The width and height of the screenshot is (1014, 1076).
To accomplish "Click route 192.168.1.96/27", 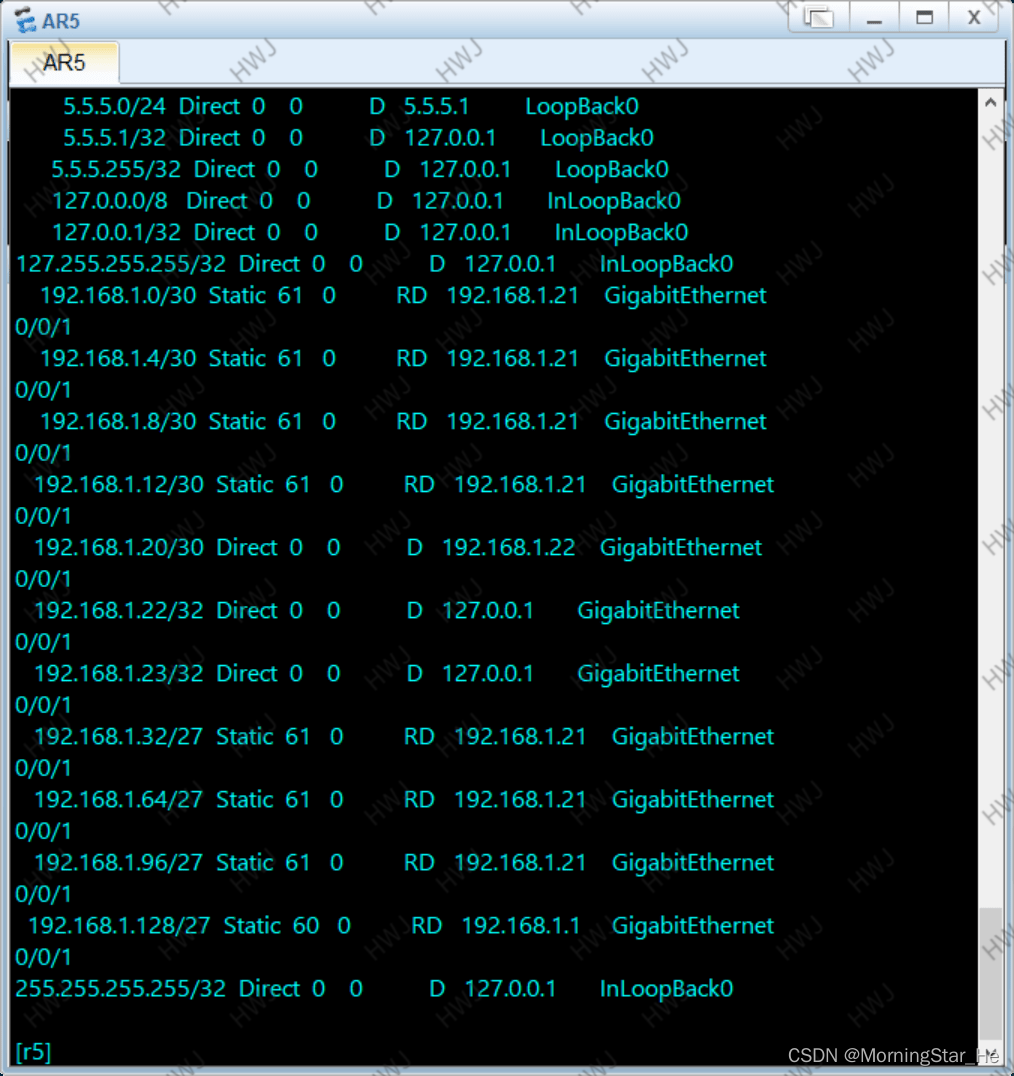I will (x=119, y=863).
